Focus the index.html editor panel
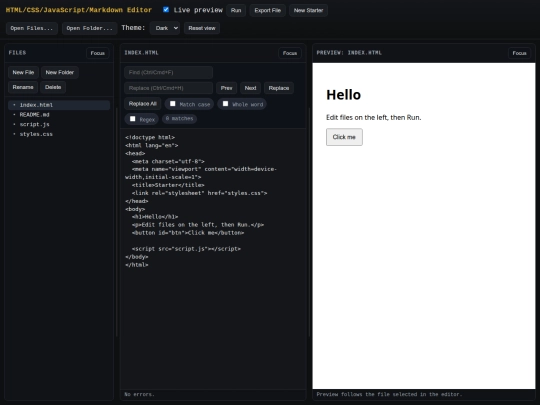Viewport: 540px width, 405px height. [x=290, y=53]
